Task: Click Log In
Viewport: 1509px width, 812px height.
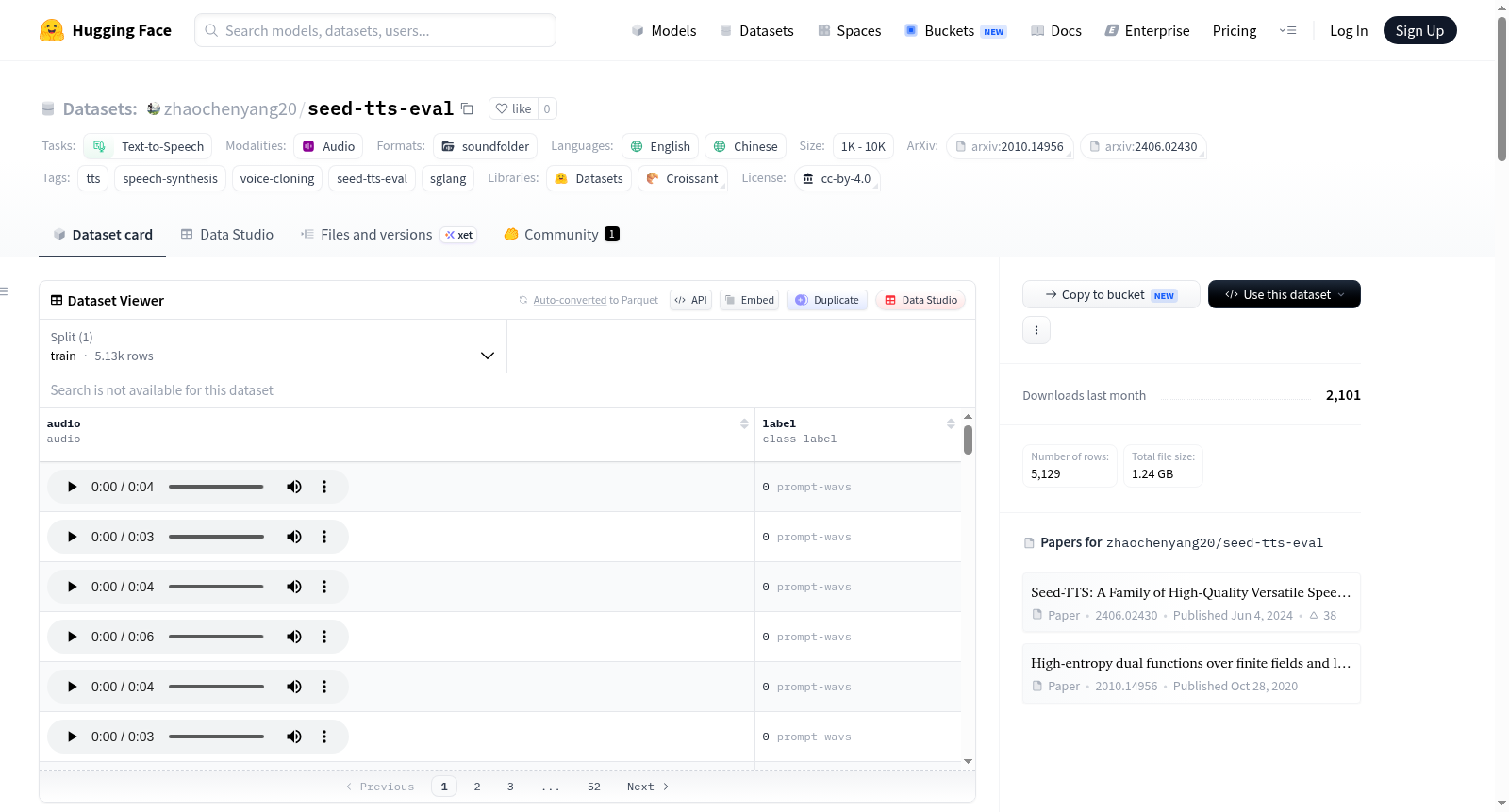Action: (1349, 30)
